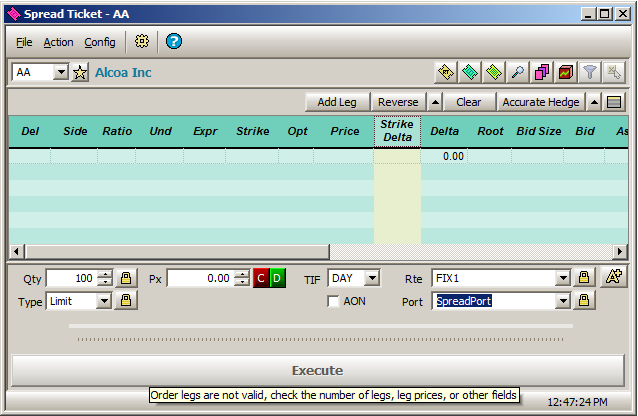The image size is (638, 416).
Task: Click the Root column header
Action: coord(490,131)
